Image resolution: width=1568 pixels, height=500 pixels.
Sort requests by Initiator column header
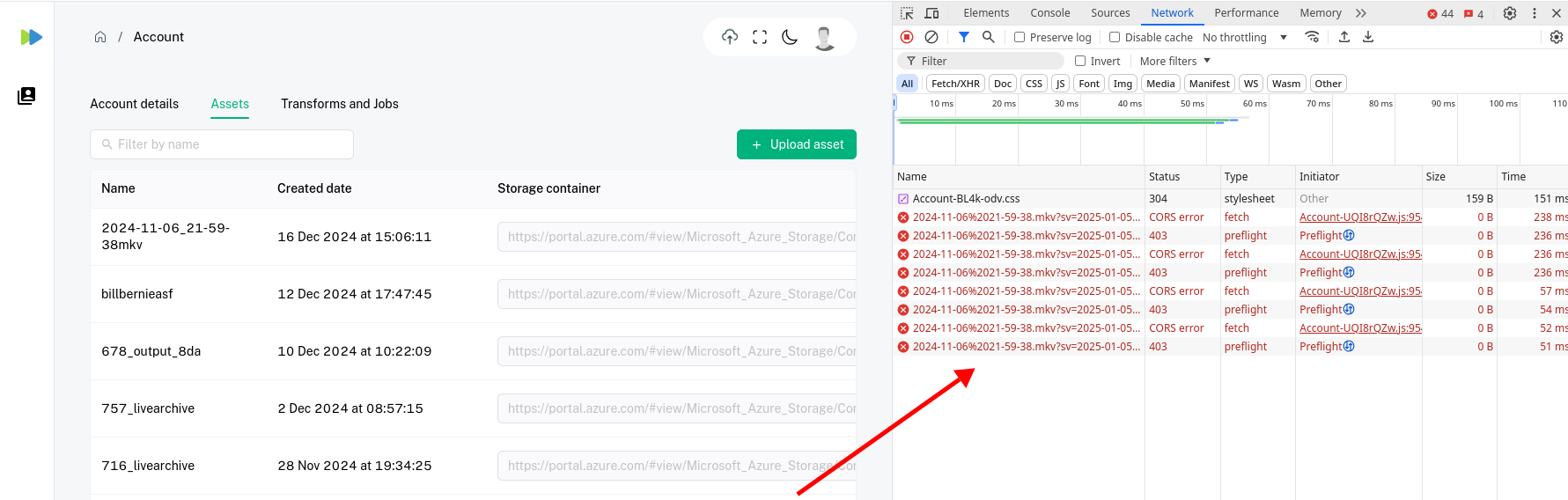point(1358,177)
